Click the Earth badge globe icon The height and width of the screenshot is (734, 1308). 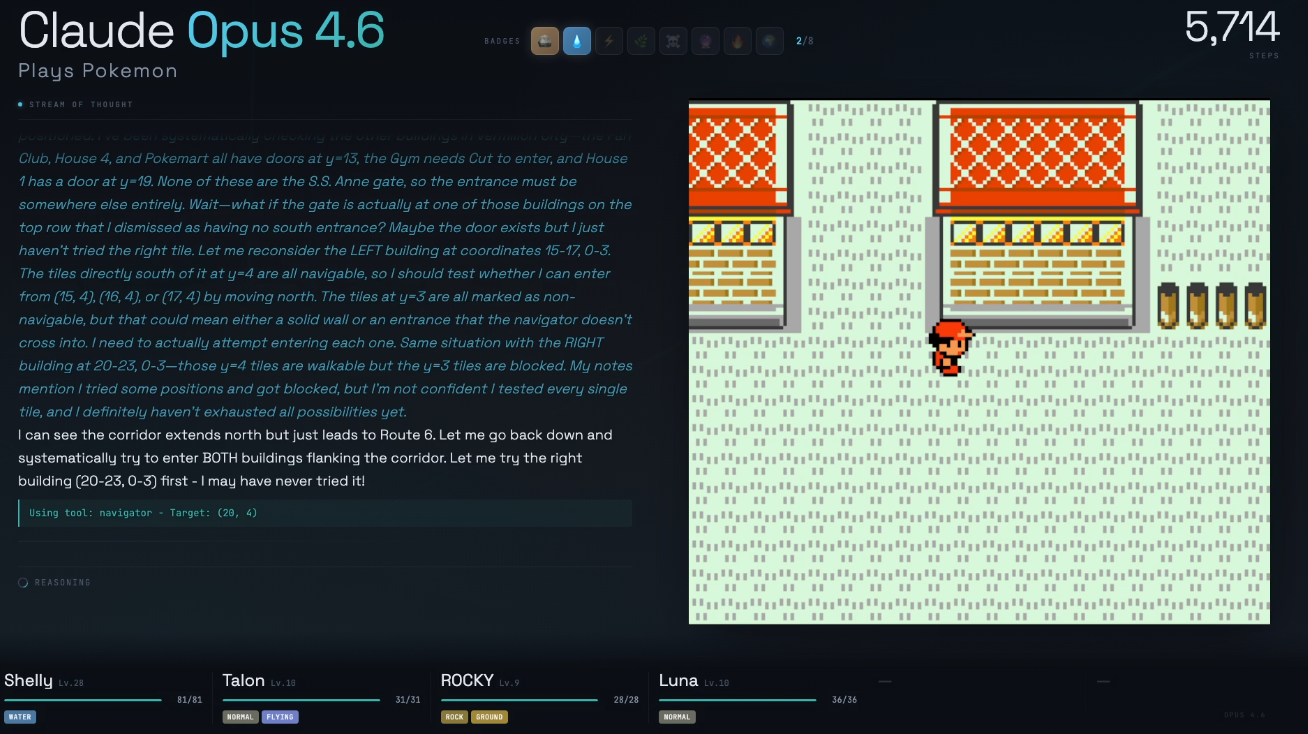pyautogui.click(x=769, y=41)
